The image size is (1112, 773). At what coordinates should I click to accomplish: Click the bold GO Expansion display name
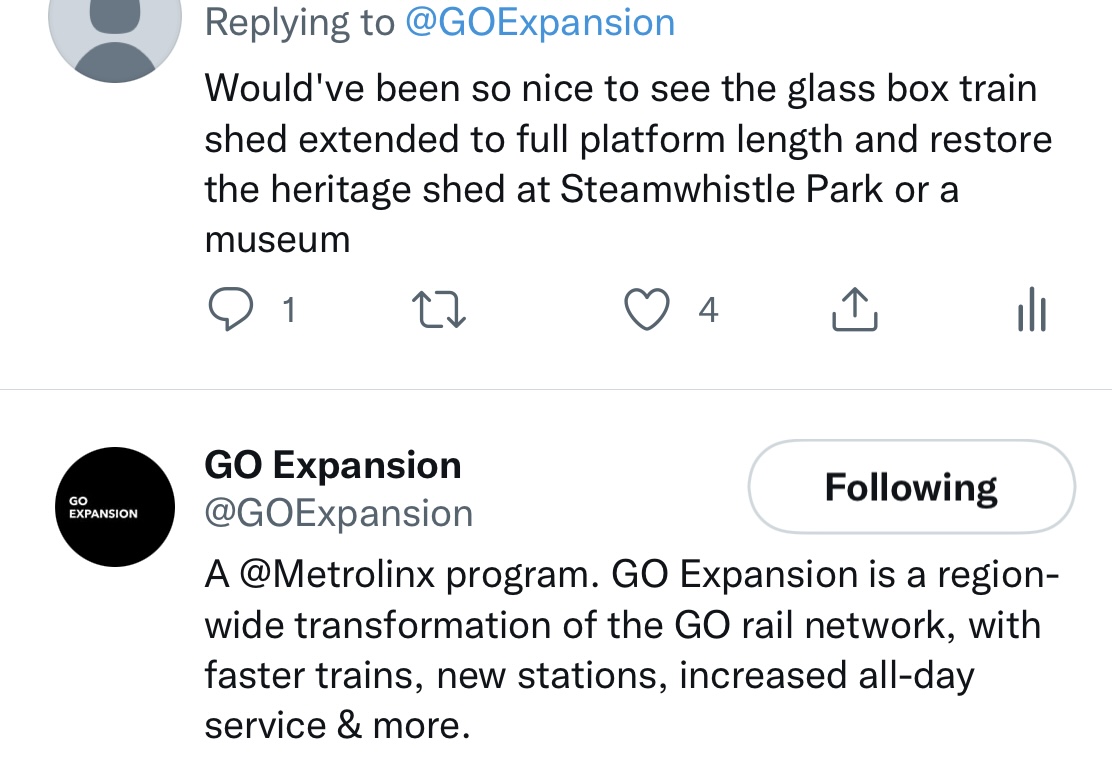[333, 465]
